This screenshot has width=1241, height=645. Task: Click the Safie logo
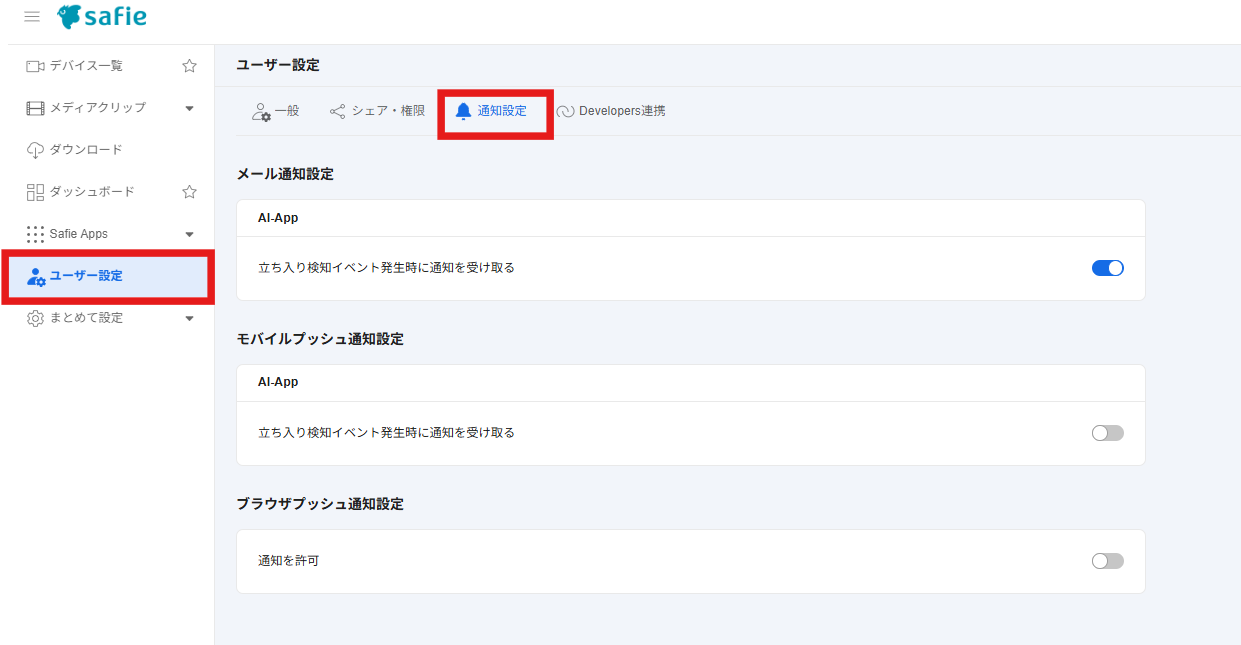tap(101, 17)
